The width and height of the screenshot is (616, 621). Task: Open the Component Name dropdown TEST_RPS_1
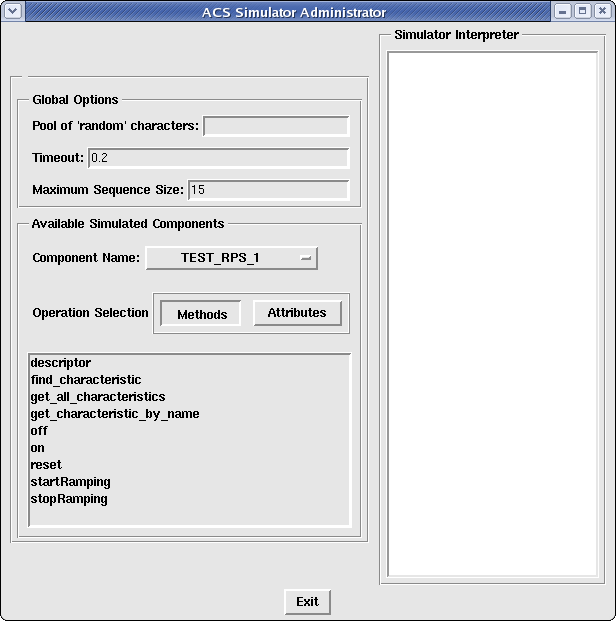(x=231, y=258)
